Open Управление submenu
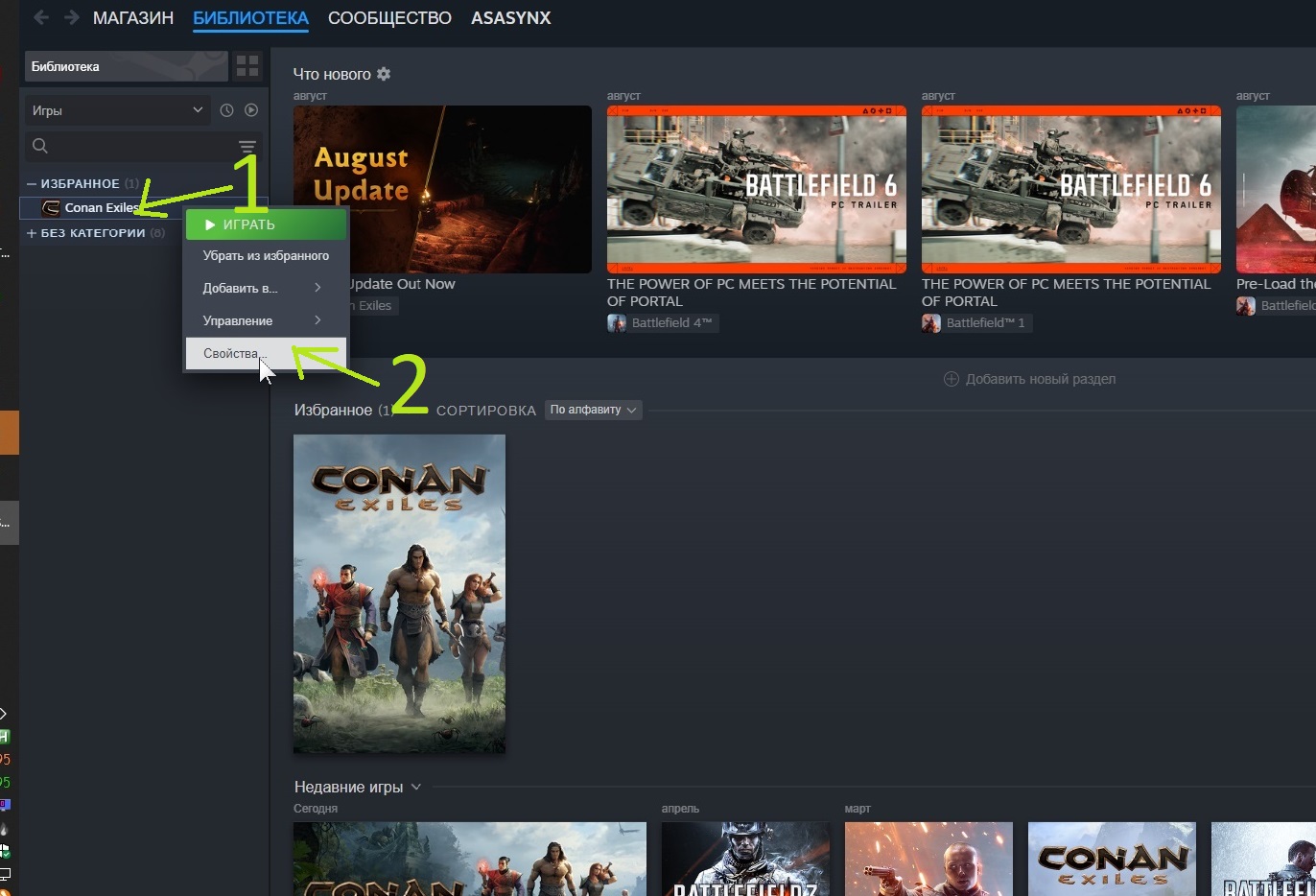Screen dimensions: 1316x896 [266, 320]
